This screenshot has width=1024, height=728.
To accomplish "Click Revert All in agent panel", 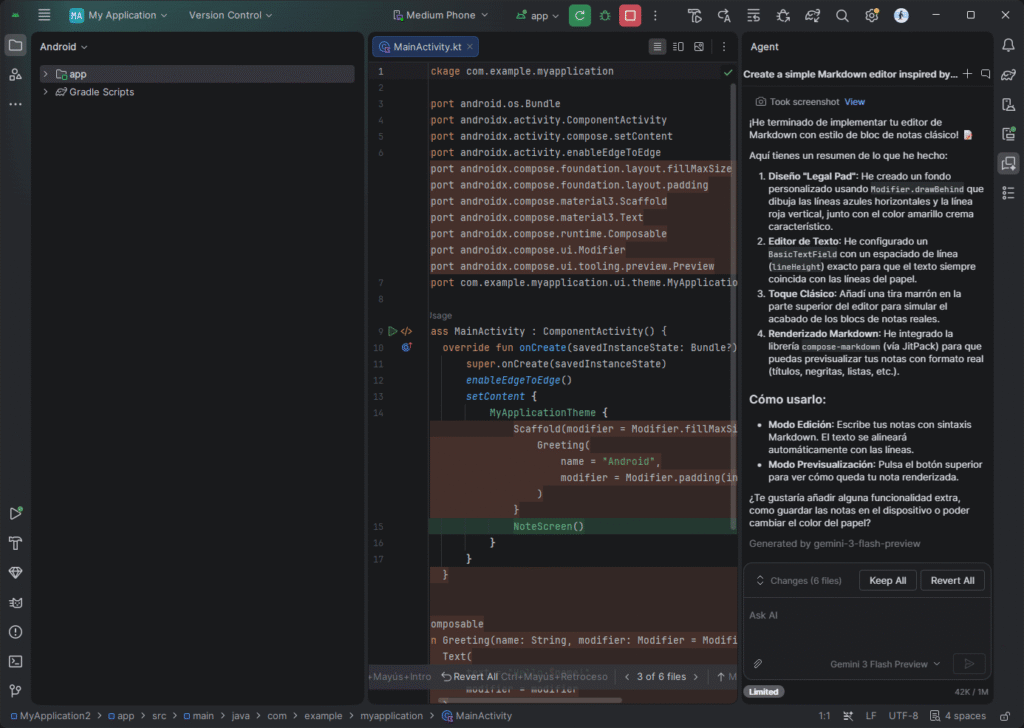I will coord(952,580).
